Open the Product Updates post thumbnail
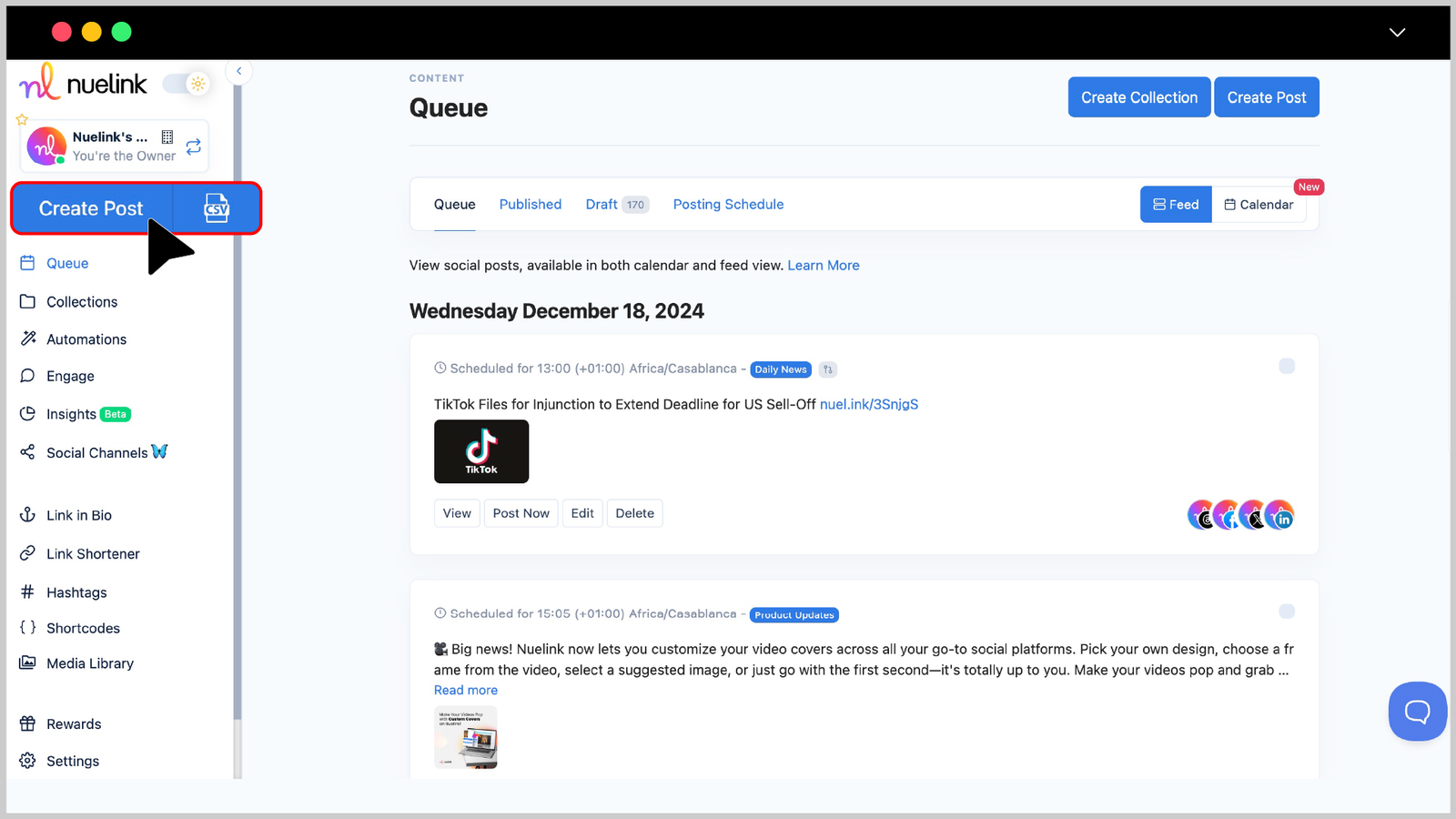 (x=465, y=737)
